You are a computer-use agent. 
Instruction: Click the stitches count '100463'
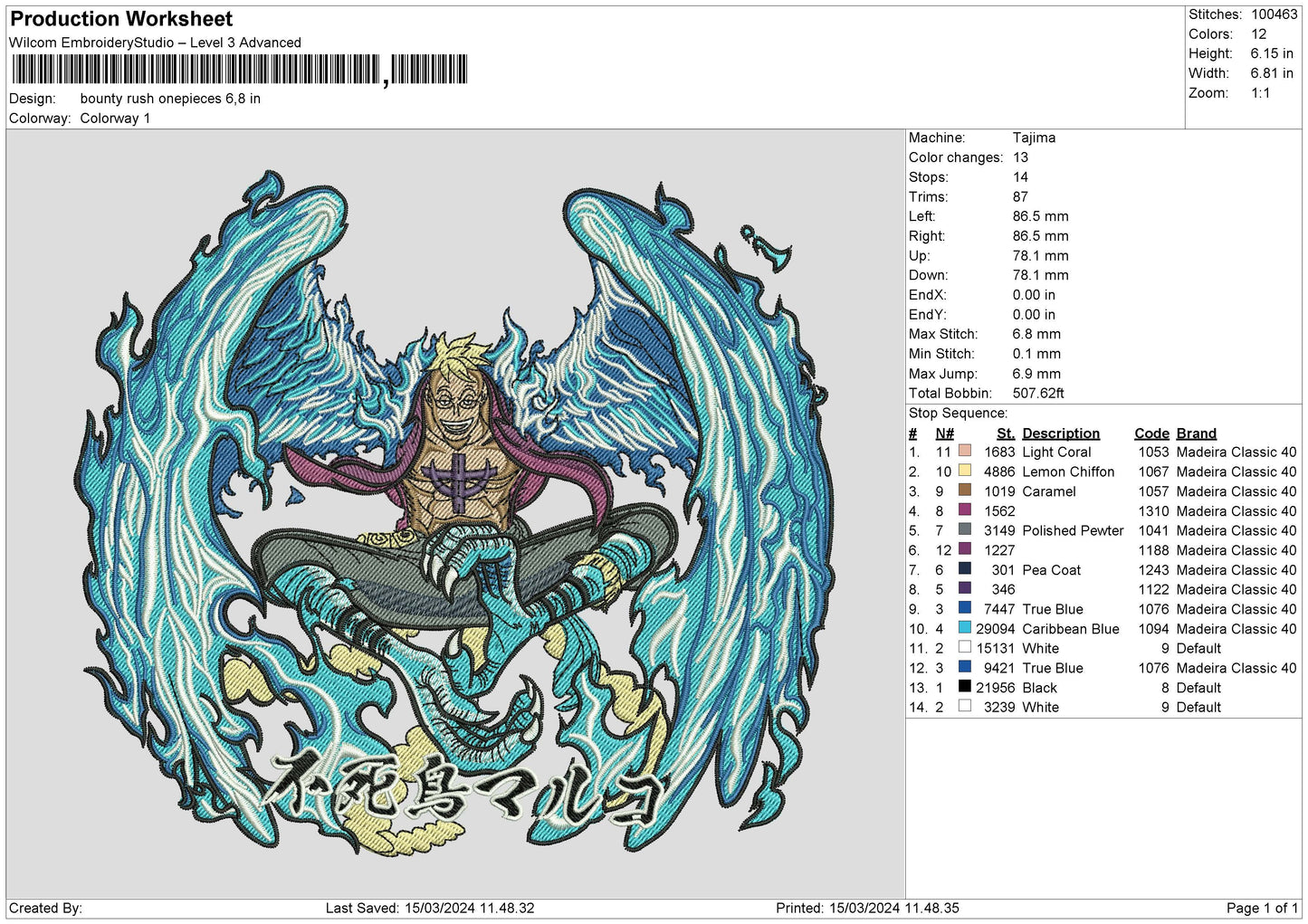(1274, 14)
